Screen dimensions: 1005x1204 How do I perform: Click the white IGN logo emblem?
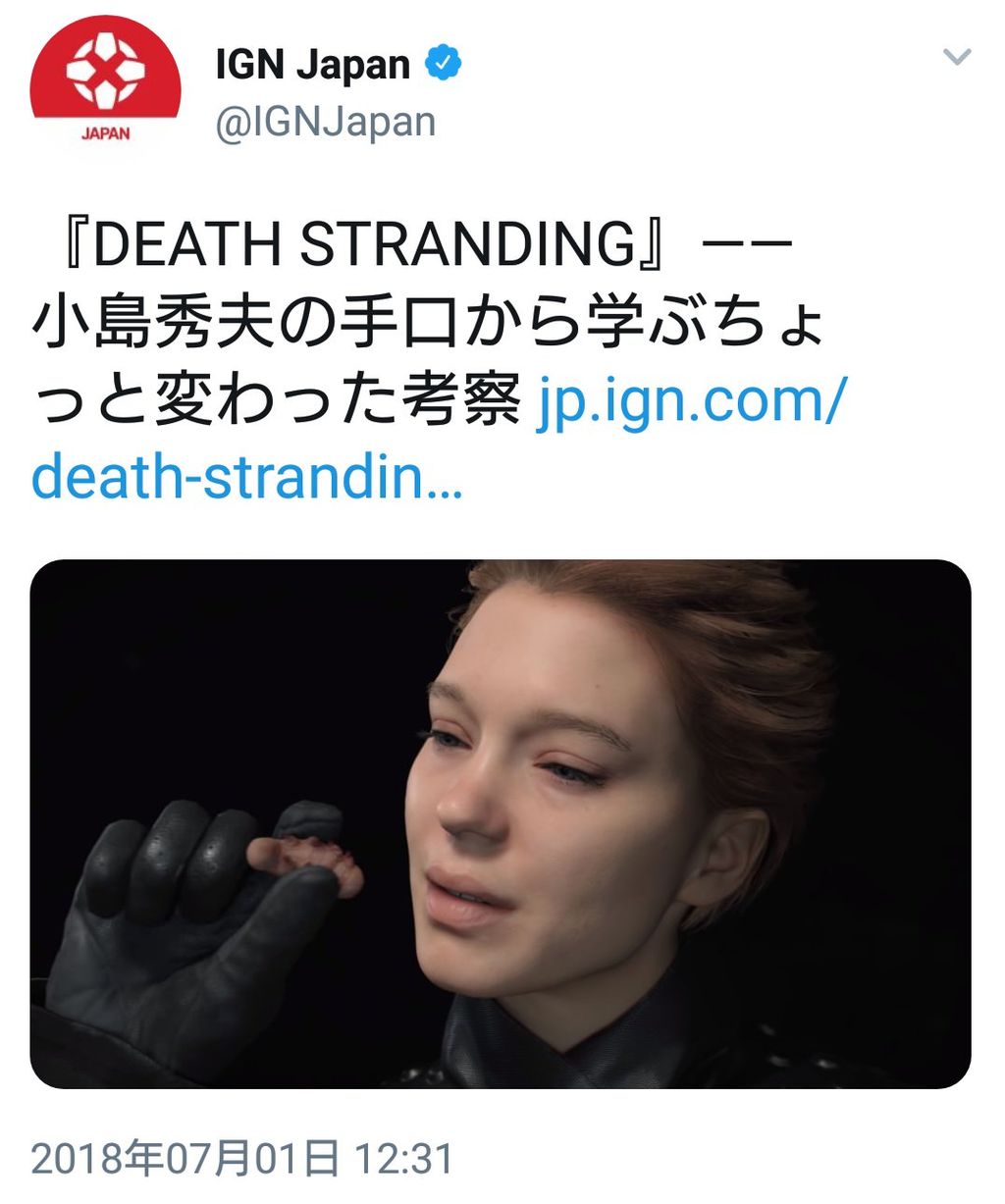[105, 70]
